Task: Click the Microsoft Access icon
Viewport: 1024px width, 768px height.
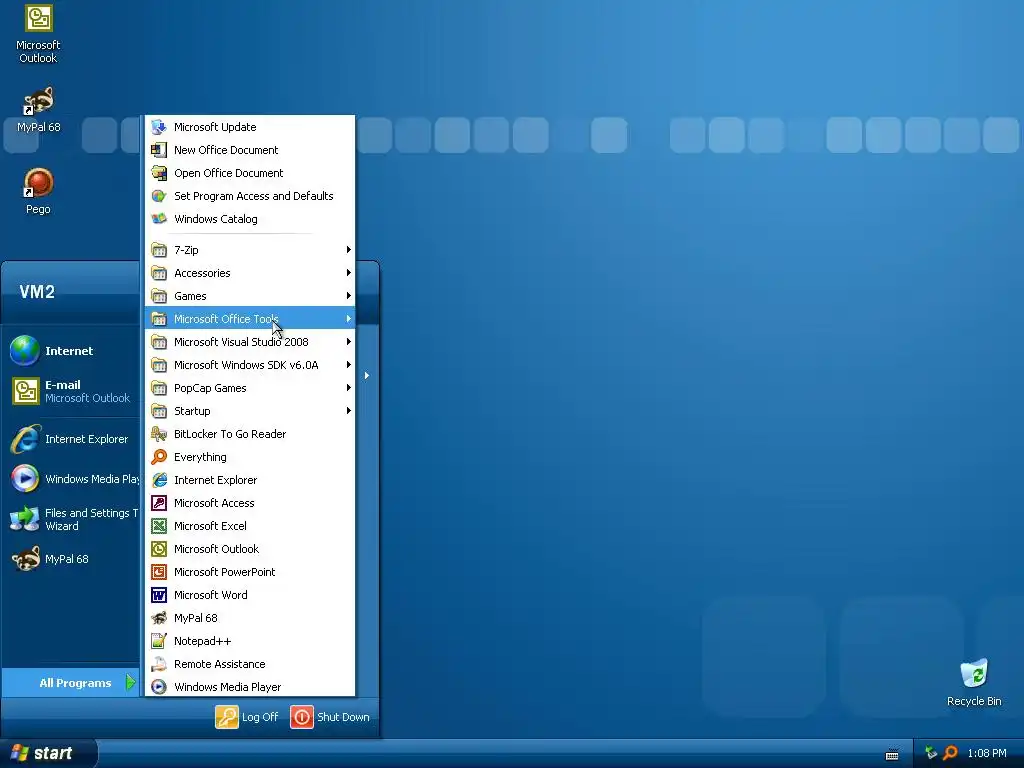Action: pos(159,503)
